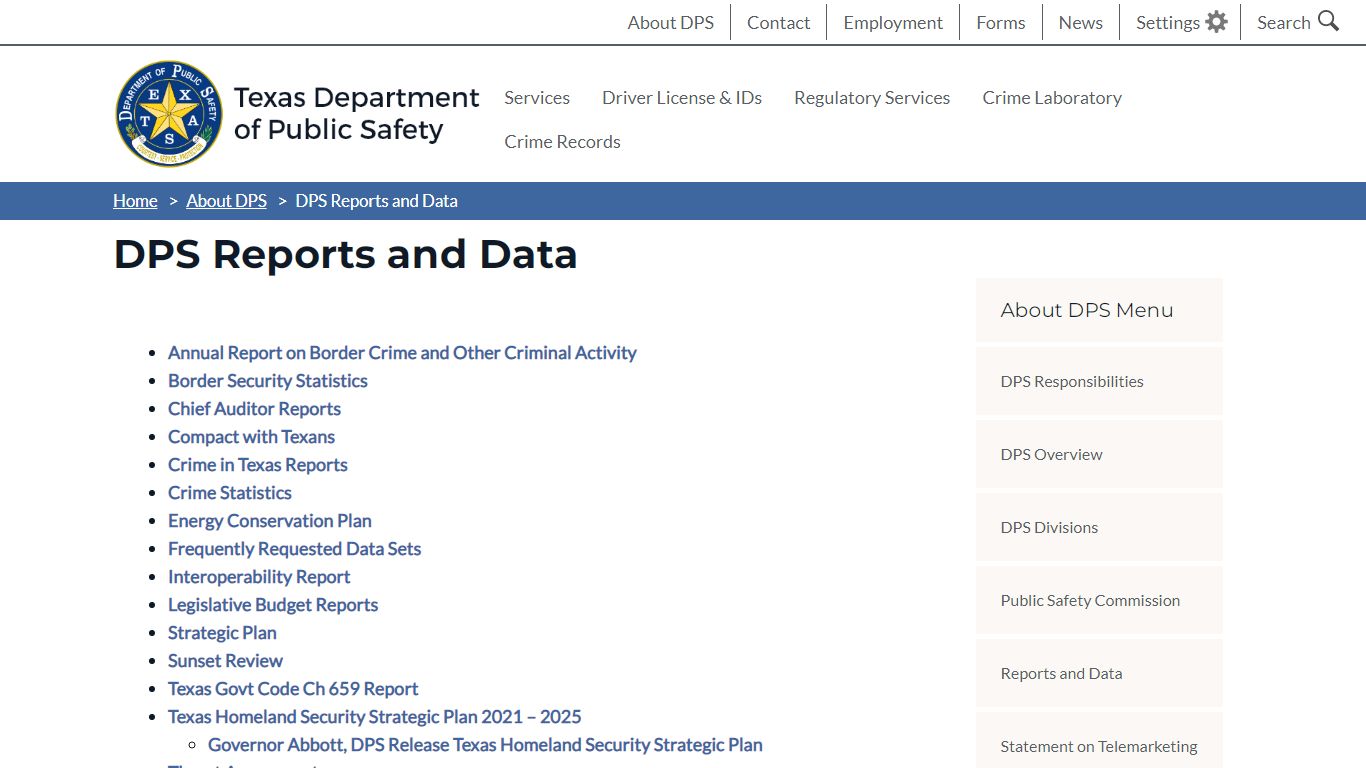Click the DPS Reports and Data heading
Screen dimensions: 1366x768
point(345,254)
